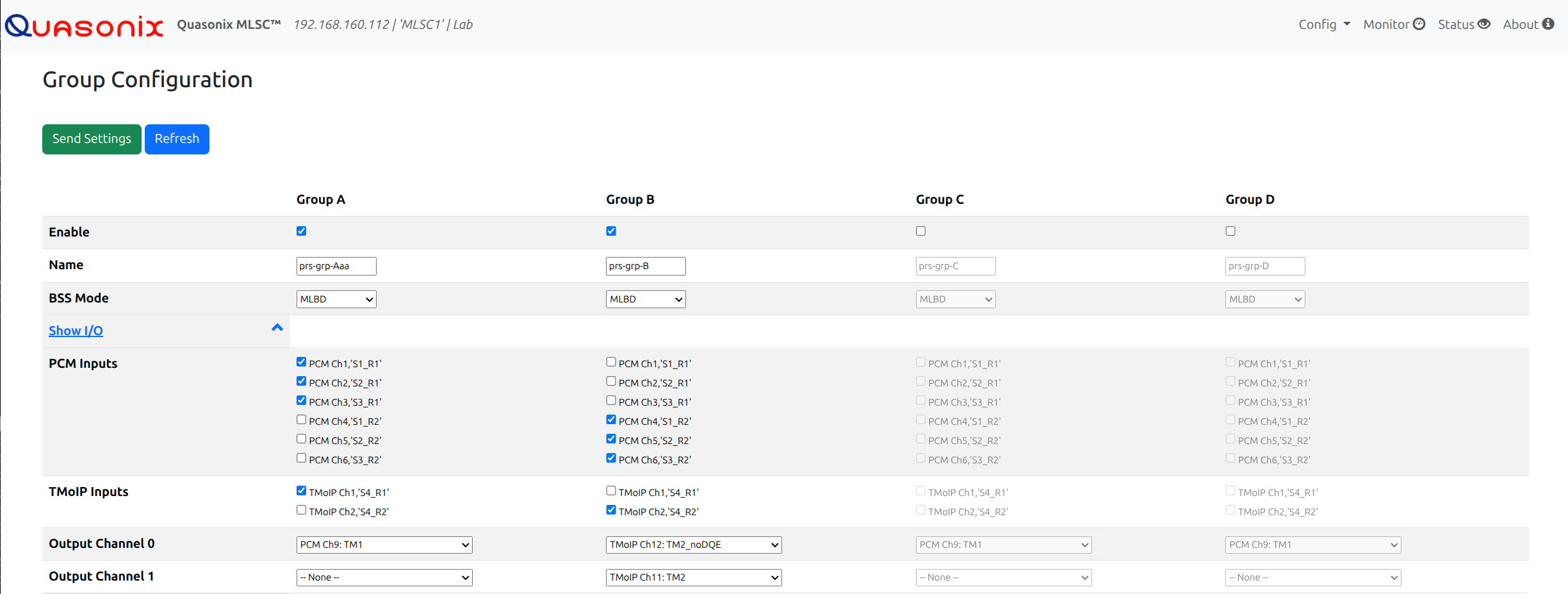
Task: Uncheck Group A PCM Ch2,'S2_R1' input
Action: pyautogui.click(x=301, y=381)
